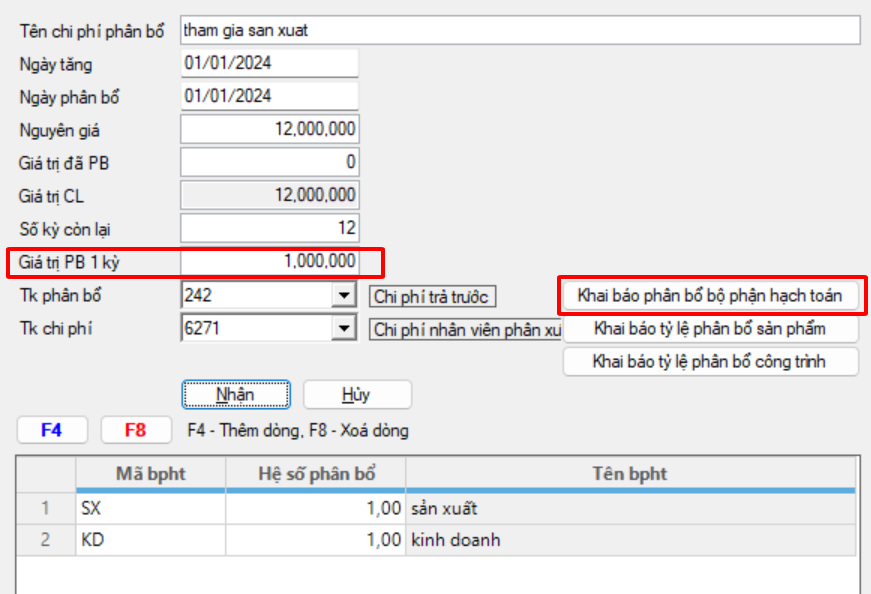Screen dimensions: 871x594
Task: Click the Ngày tăng date field
Action: coord(268,64)
